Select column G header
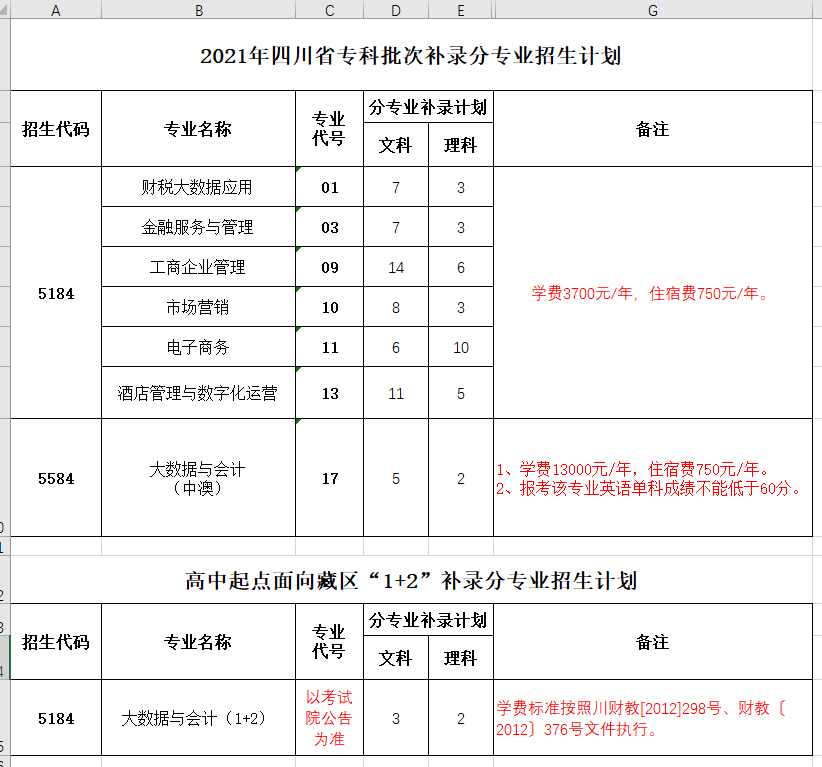822x767 pixels. (652, 10)
